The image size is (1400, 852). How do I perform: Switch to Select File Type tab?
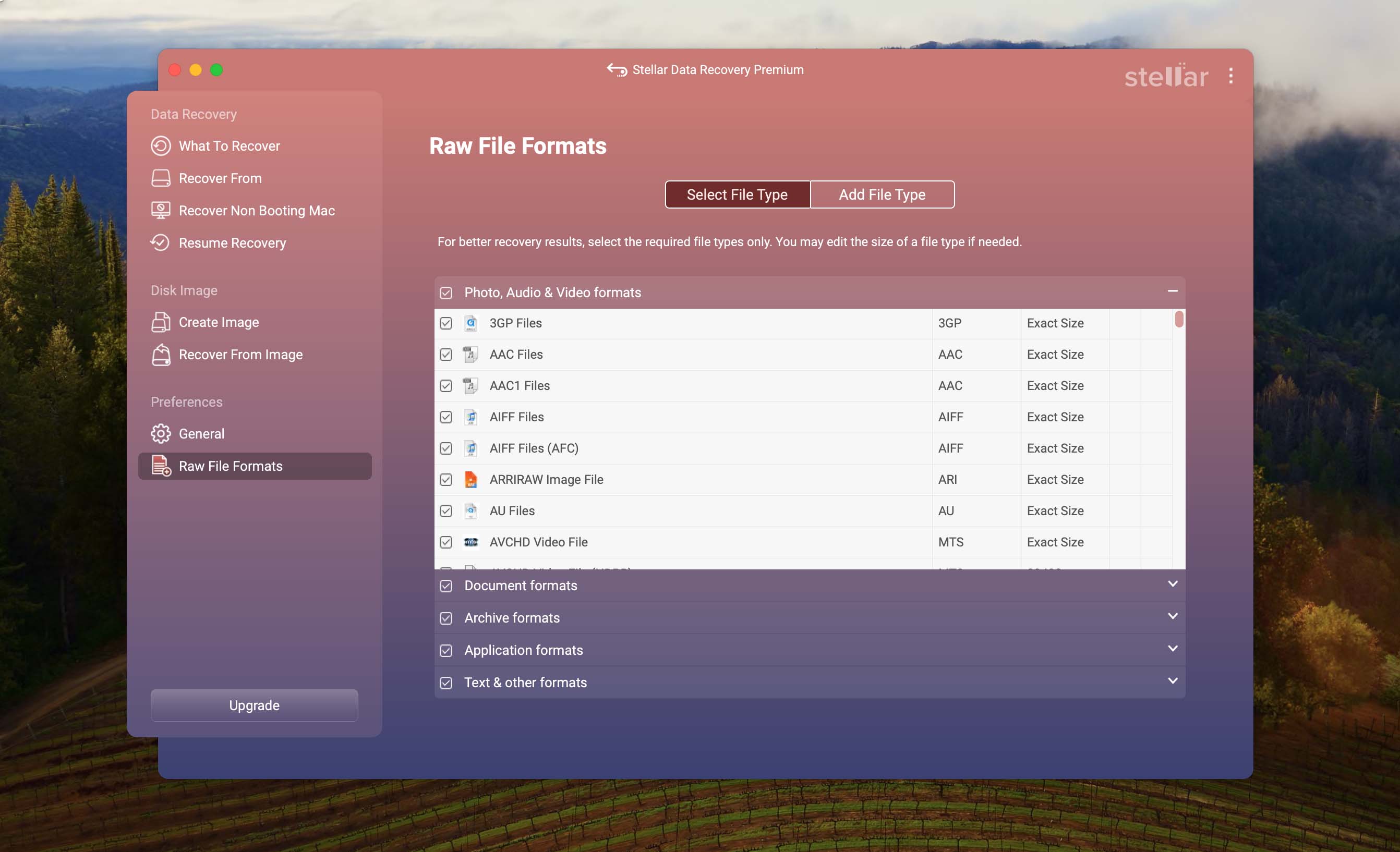tap(738, 195)
